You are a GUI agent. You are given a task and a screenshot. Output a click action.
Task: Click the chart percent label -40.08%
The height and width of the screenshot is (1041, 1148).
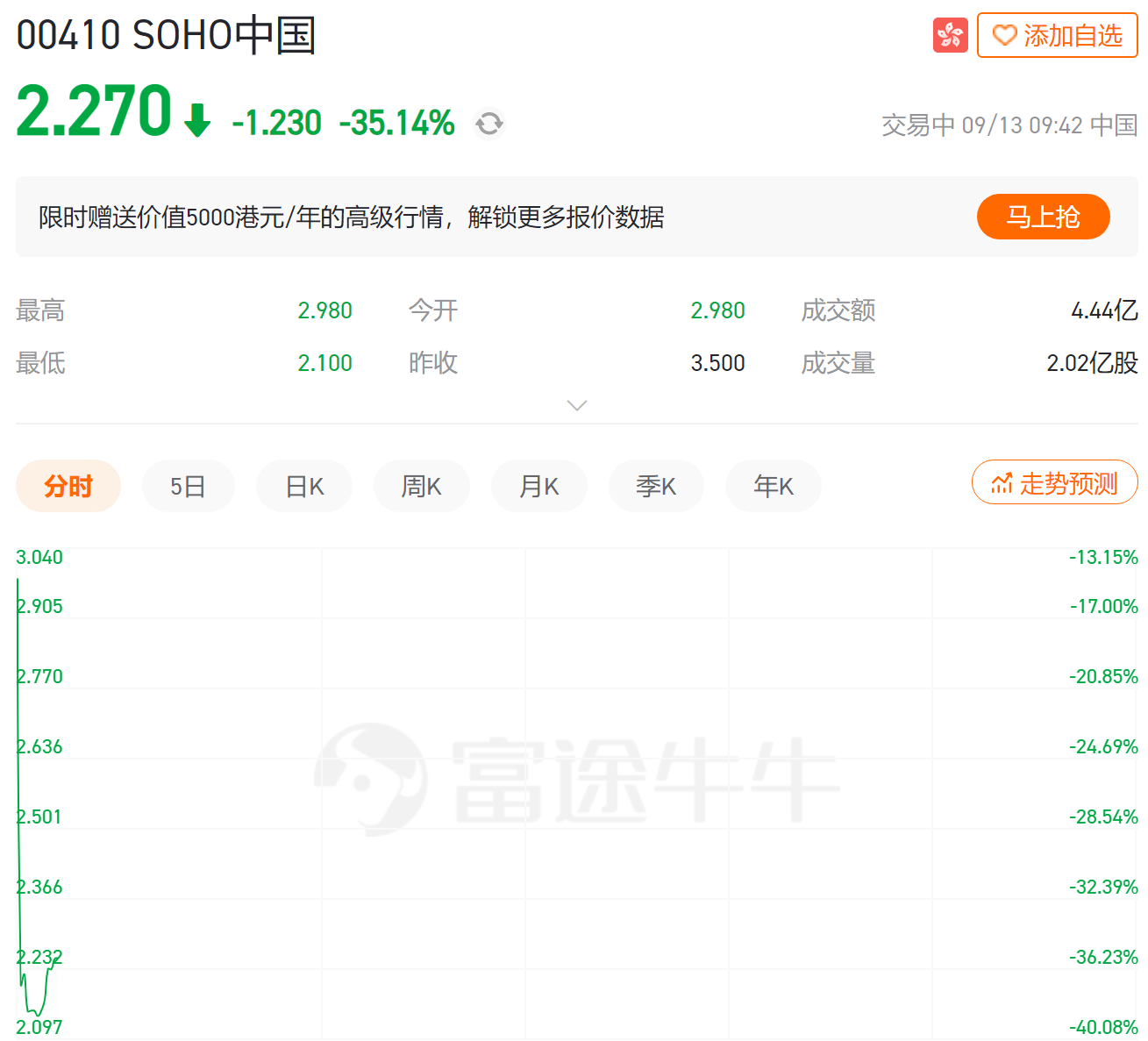coord(1103,1028)
